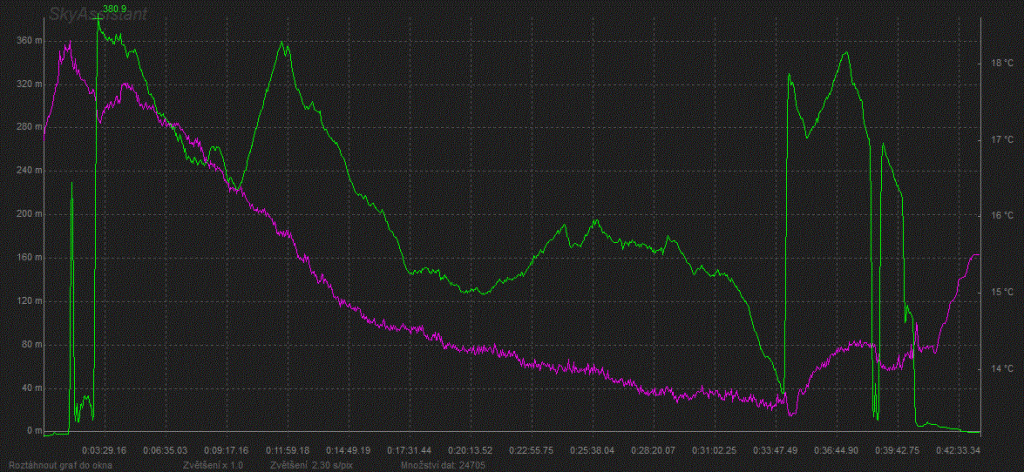Select the 0:11:59.18 time axis label
The width and height of the screenshot is (1024, 472).
287,450
